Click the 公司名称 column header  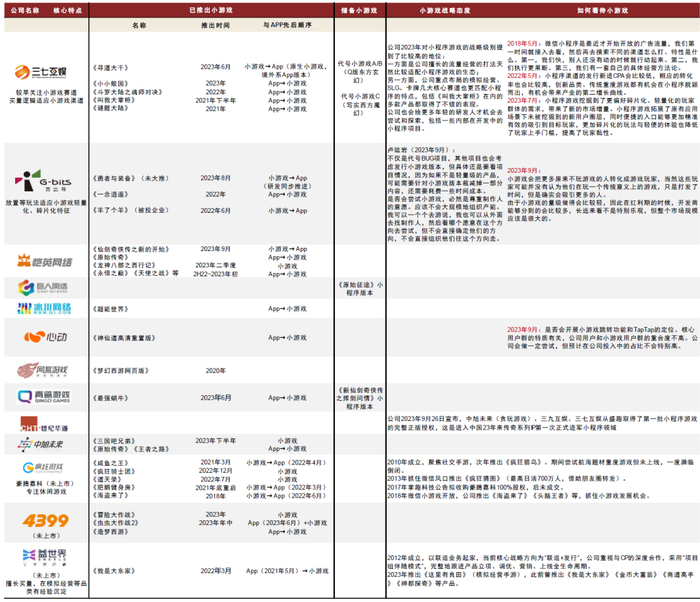pyautogui.click(x=25, y=10)
